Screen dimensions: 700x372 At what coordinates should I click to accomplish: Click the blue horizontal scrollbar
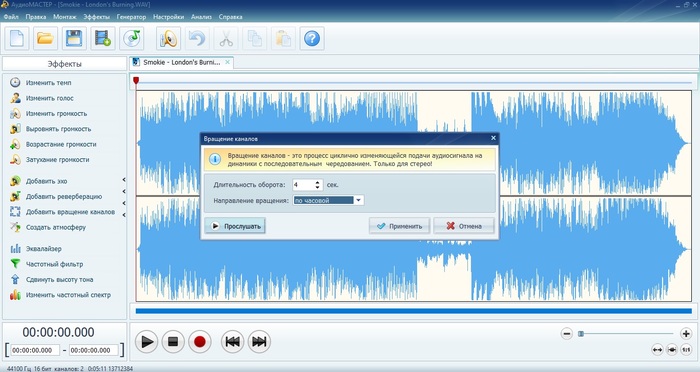[413, 311]
